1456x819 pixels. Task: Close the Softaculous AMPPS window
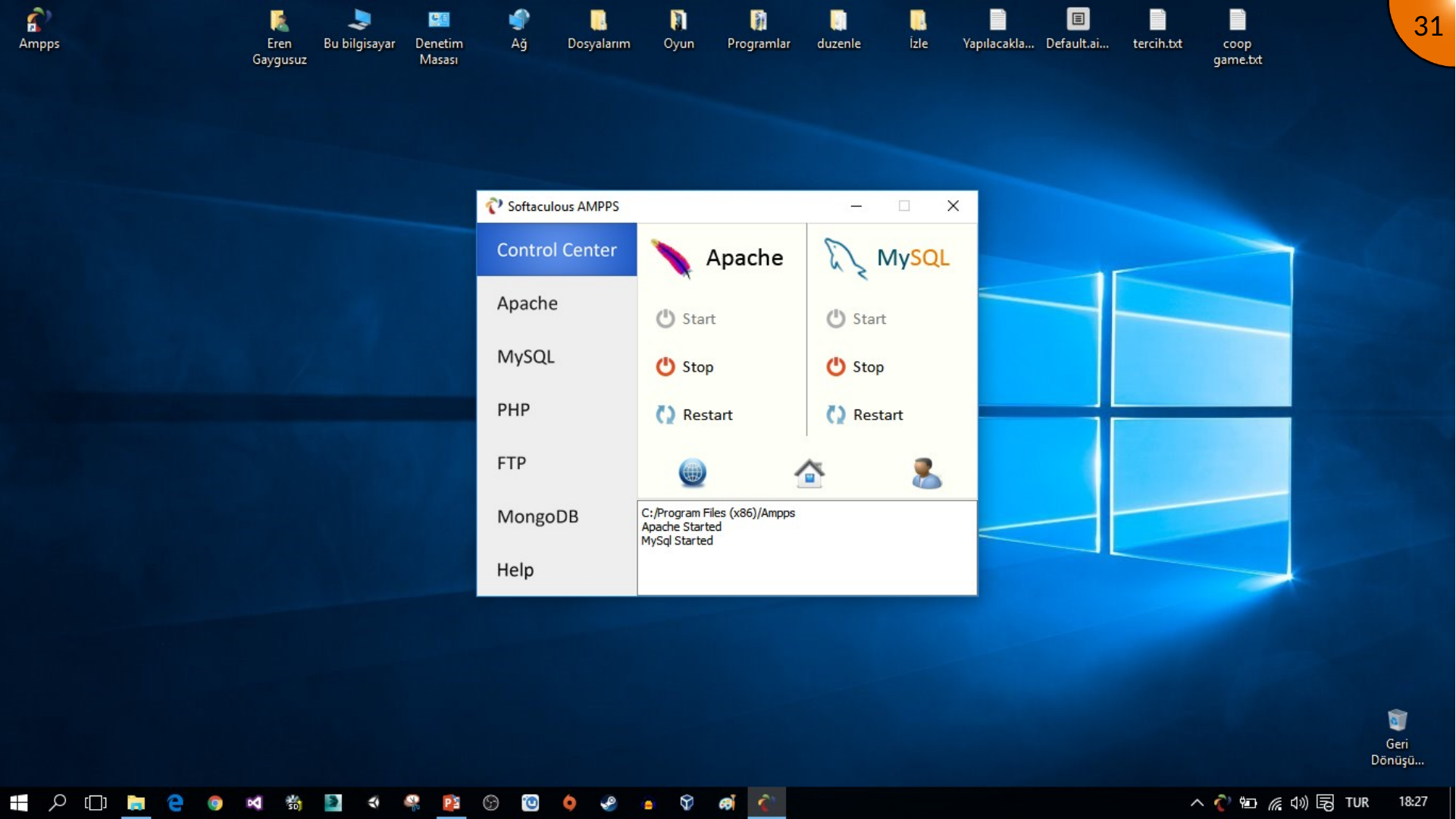click(x=953, y=206)
